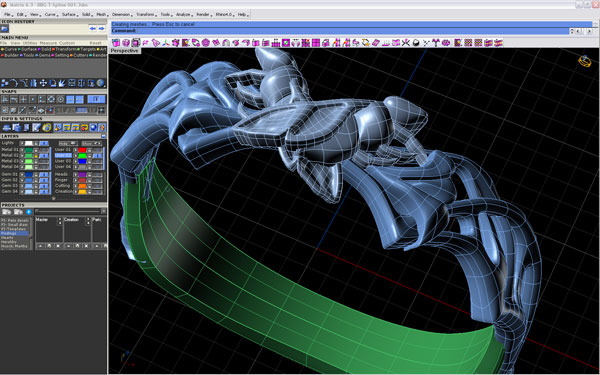Select the Setting category in Main Menu

[60, 55]
